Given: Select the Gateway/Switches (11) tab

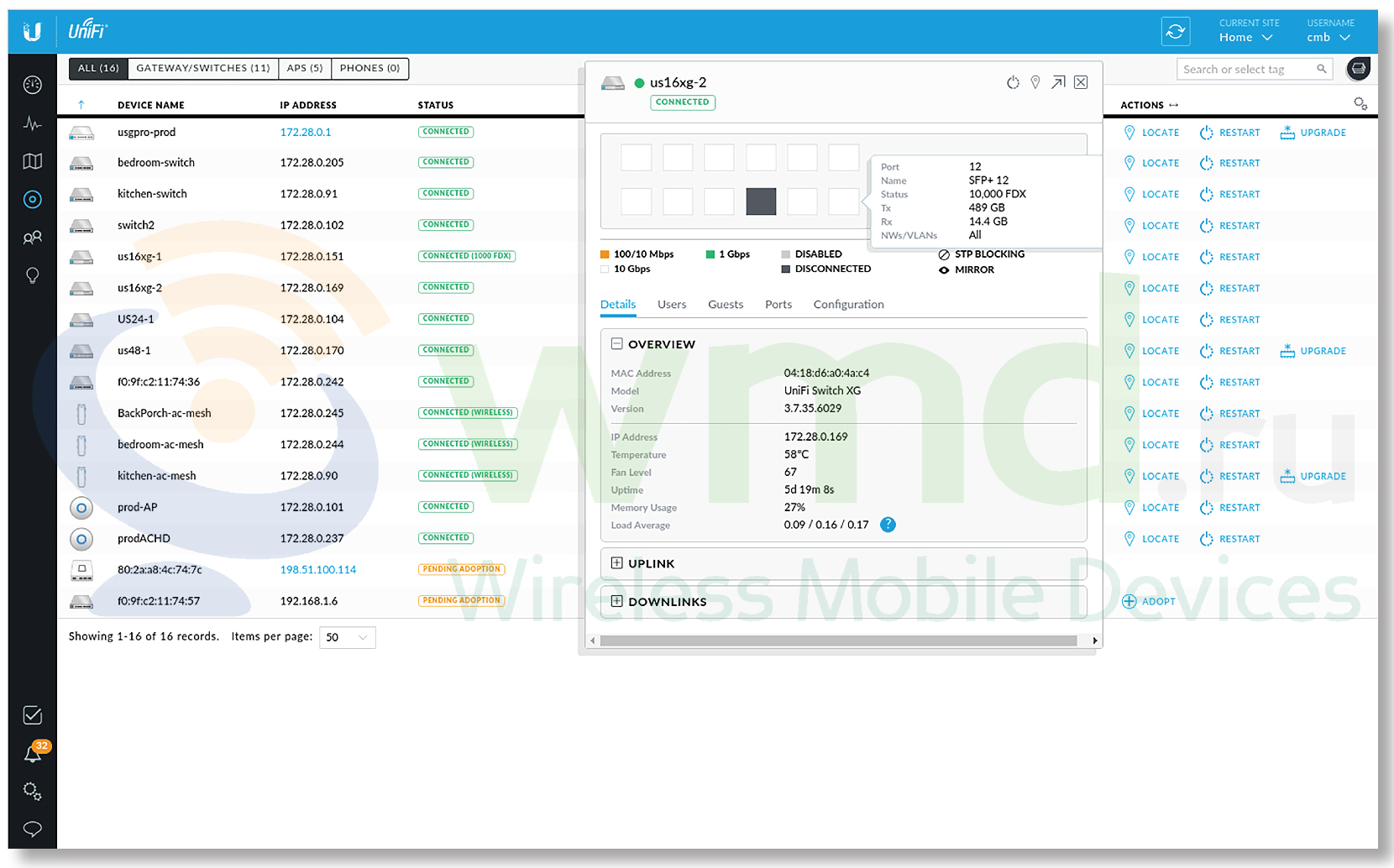Looking at the screenshot, I should [x=203, y=68].
